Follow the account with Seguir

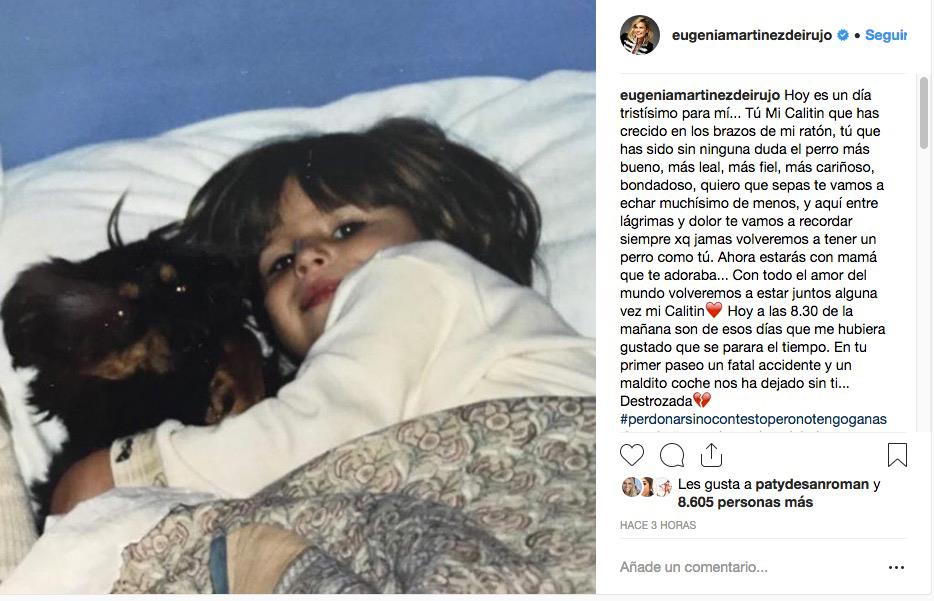point(886,35)
